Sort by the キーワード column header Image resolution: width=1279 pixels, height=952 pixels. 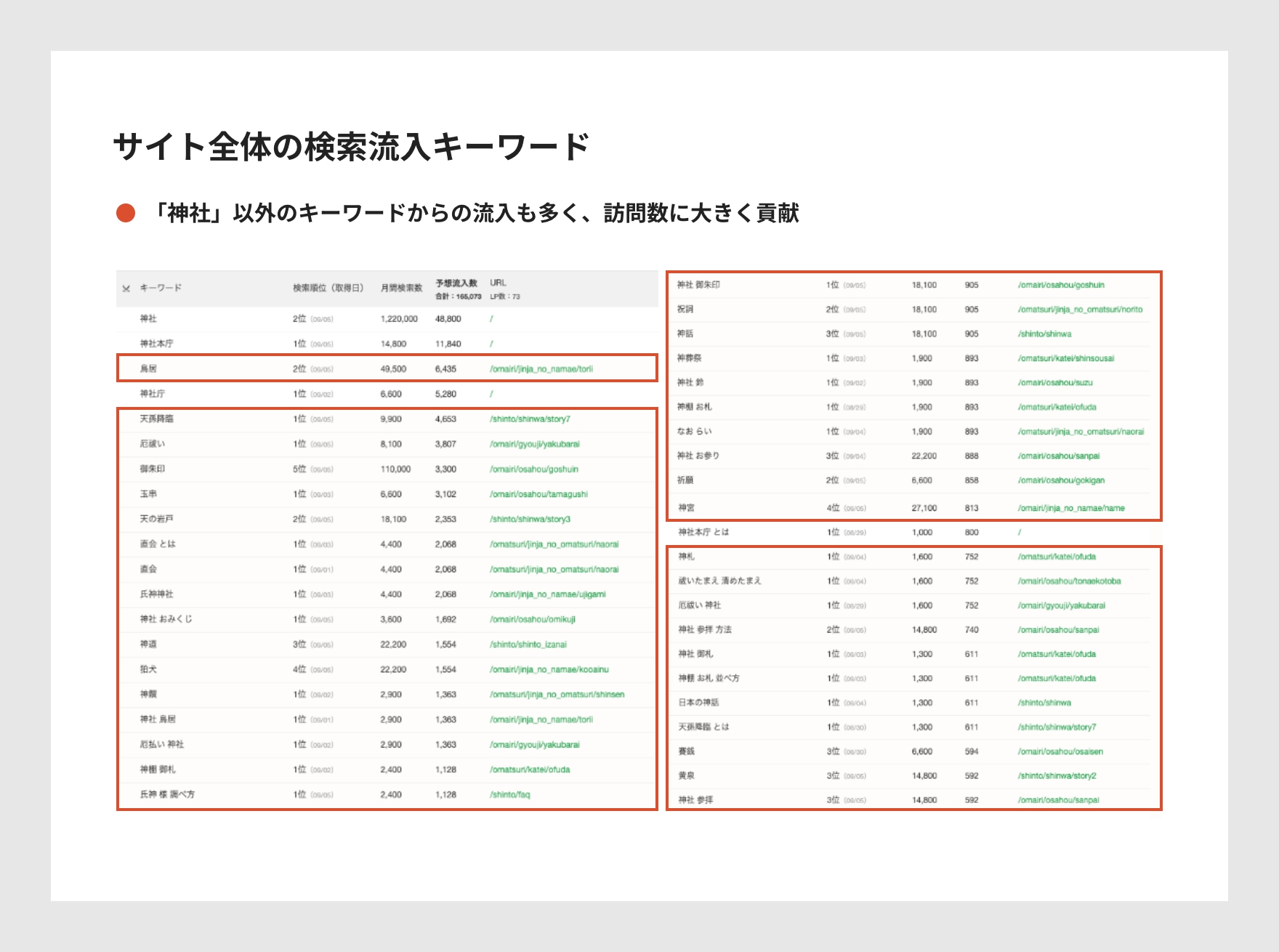coord(161,288)
